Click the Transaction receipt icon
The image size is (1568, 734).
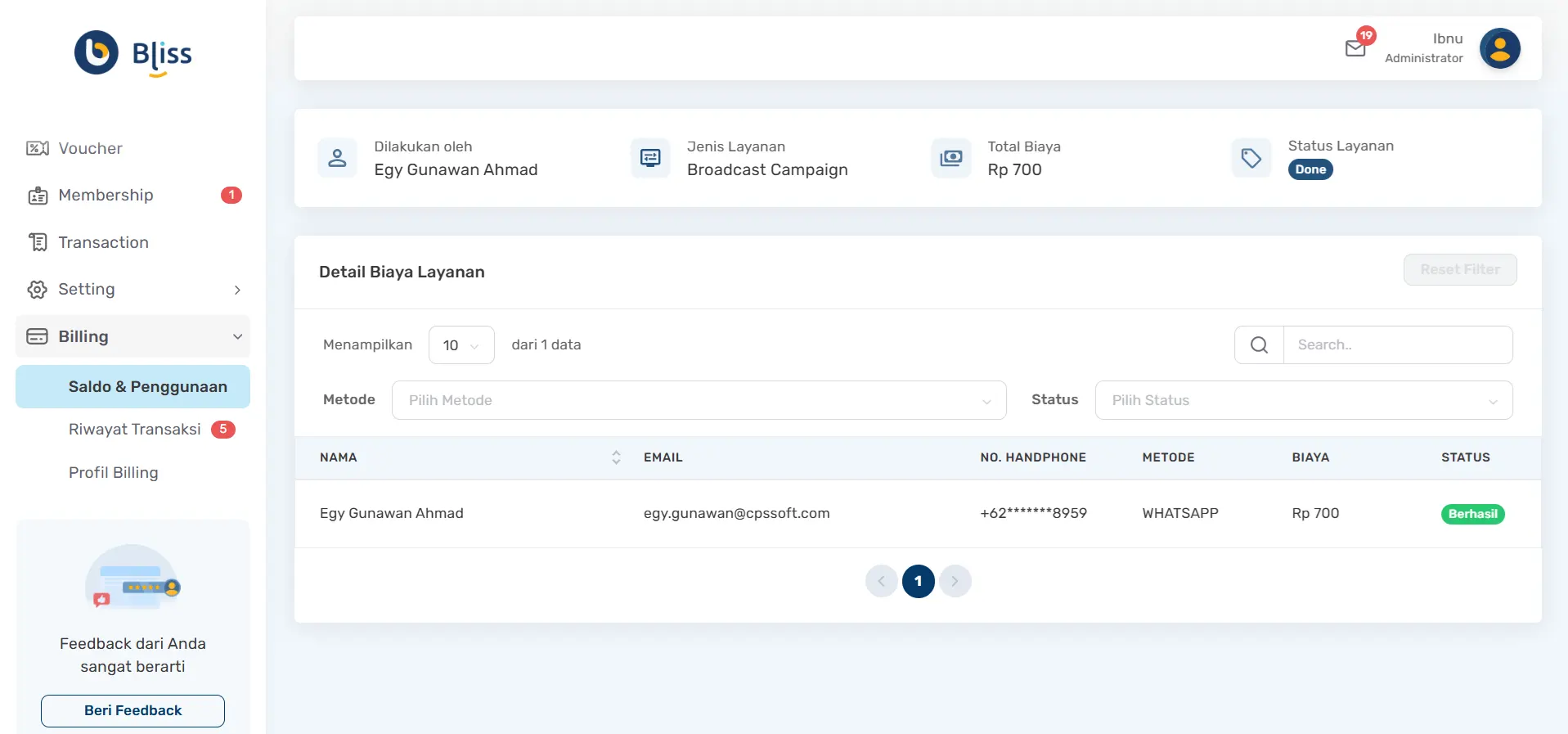click(x=38, y=242)
